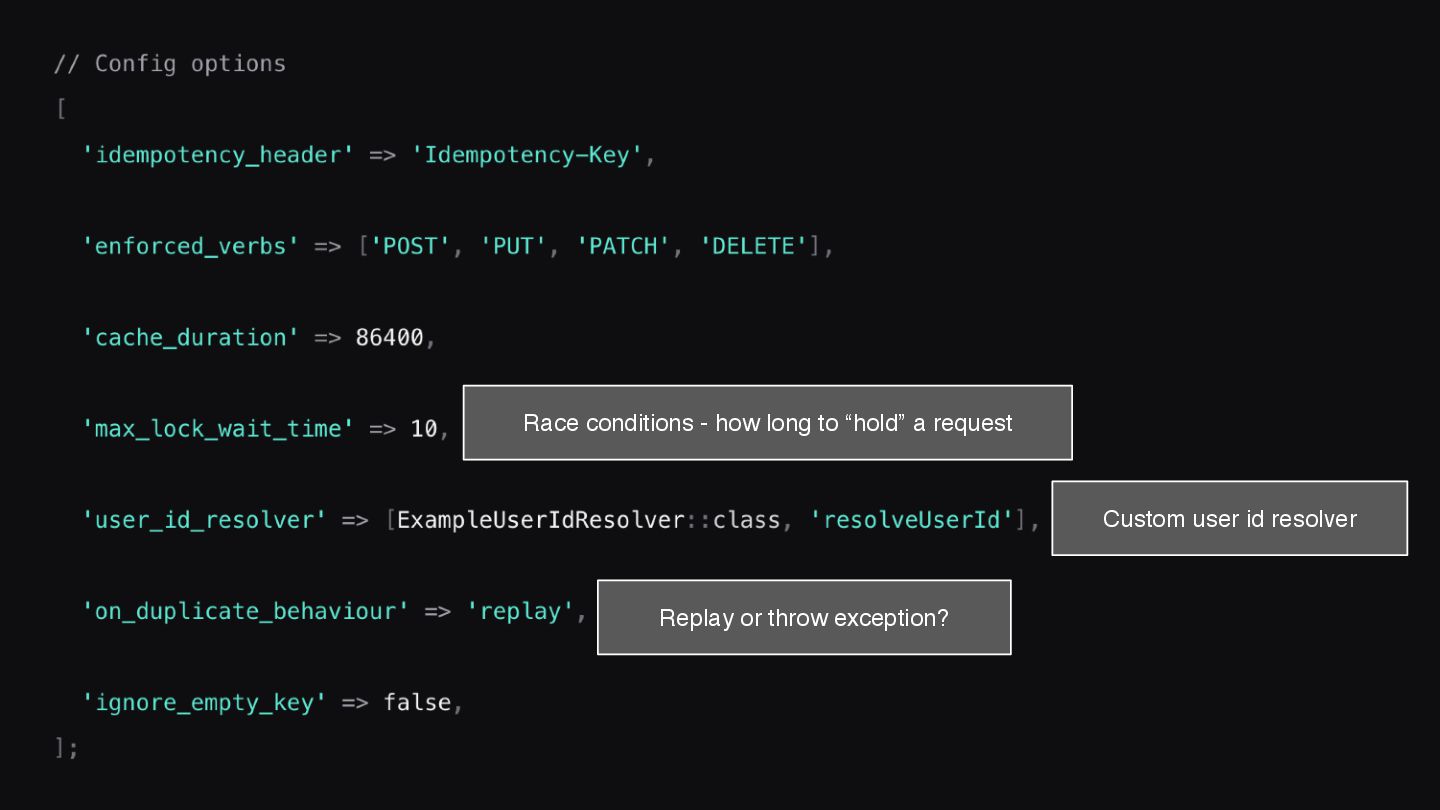Click the 'ignore_empty_key' config key
Viewport: 1440px width, 810px height.
pos(205,703)
